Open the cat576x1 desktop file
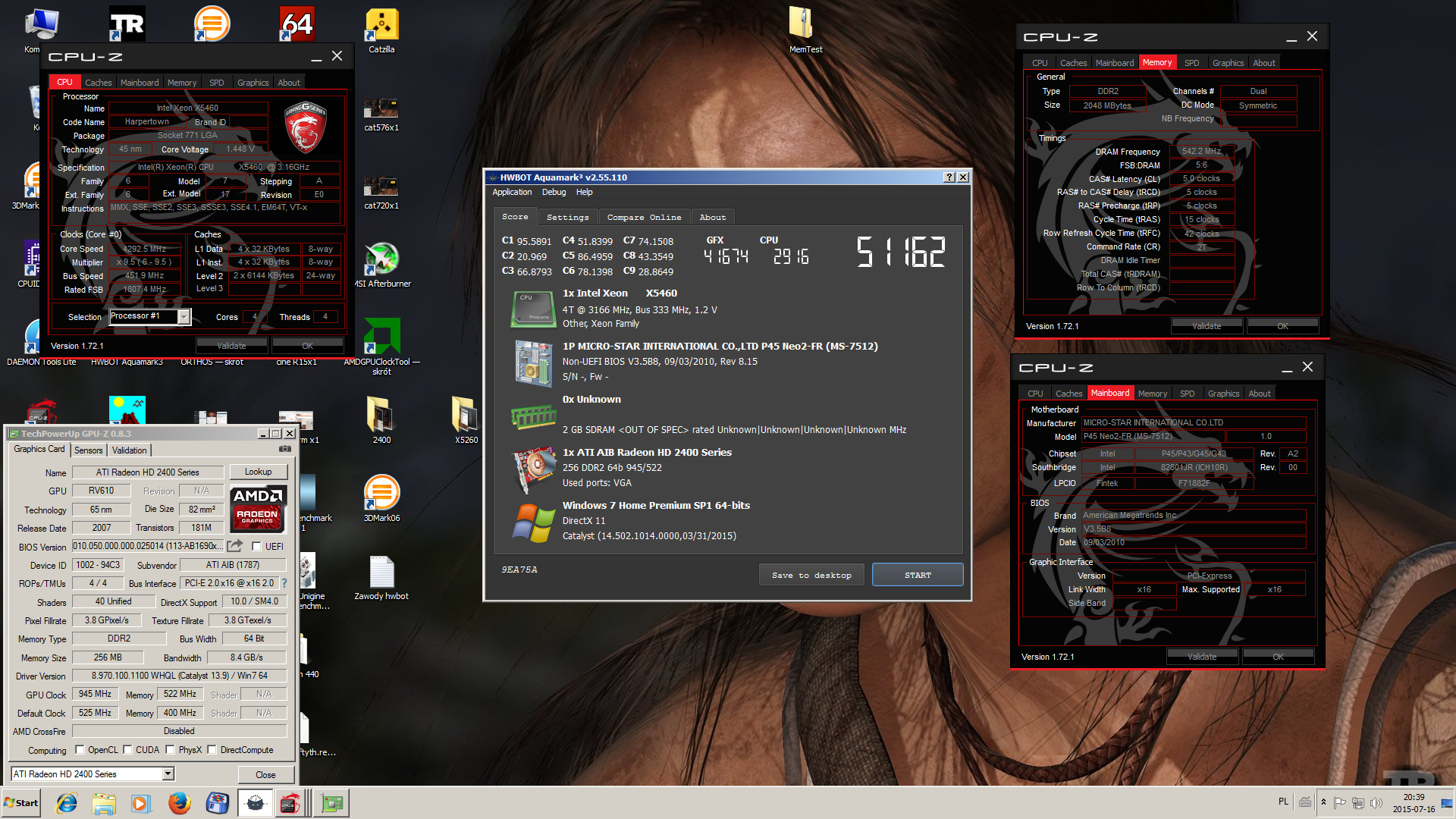The height and width of the screenshot is (819, 1456). click(381, 114)
